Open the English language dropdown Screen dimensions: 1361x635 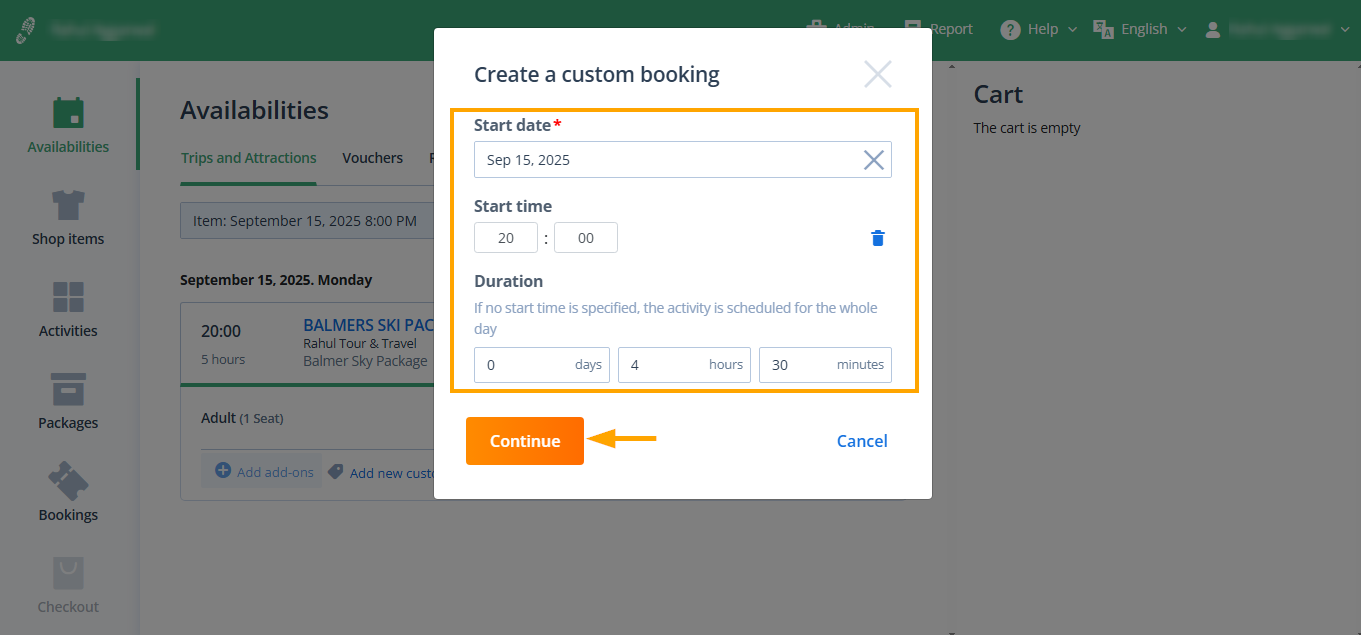coord(1140,29)
